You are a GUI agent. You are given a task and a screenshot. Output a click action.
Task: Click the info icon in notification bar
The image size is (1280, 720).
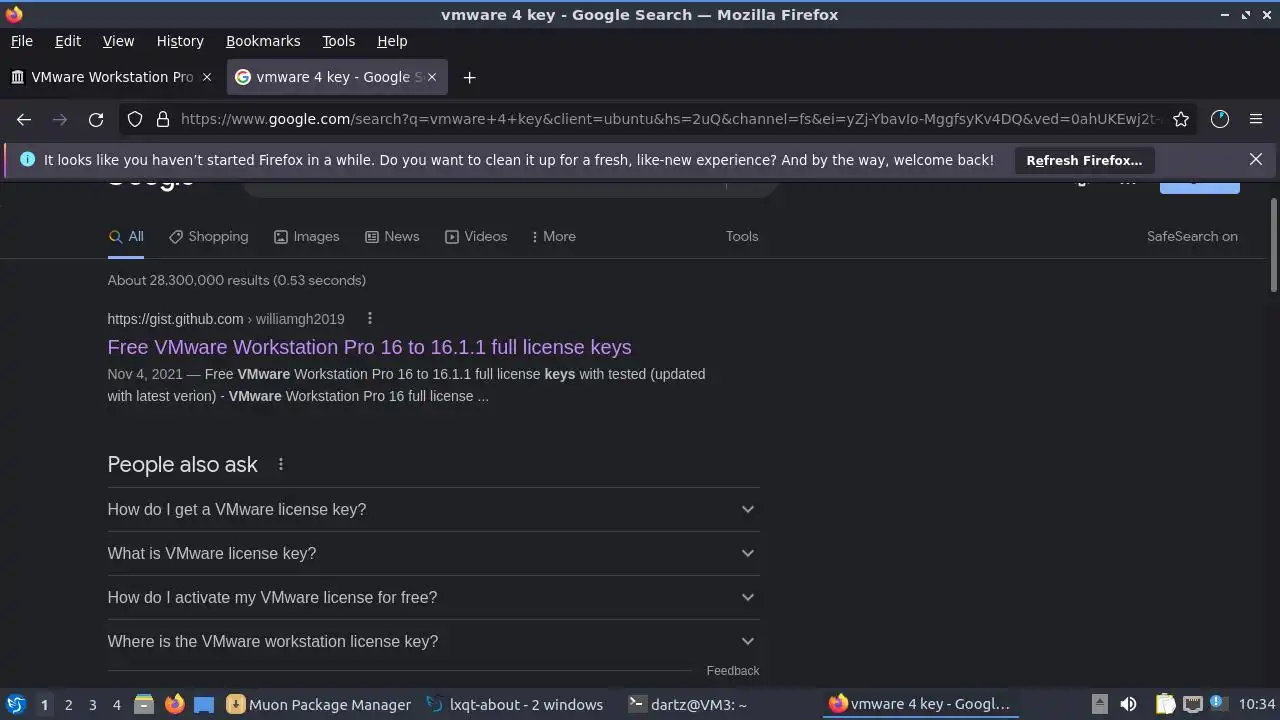pyautogui.click(x=27, y=160)
